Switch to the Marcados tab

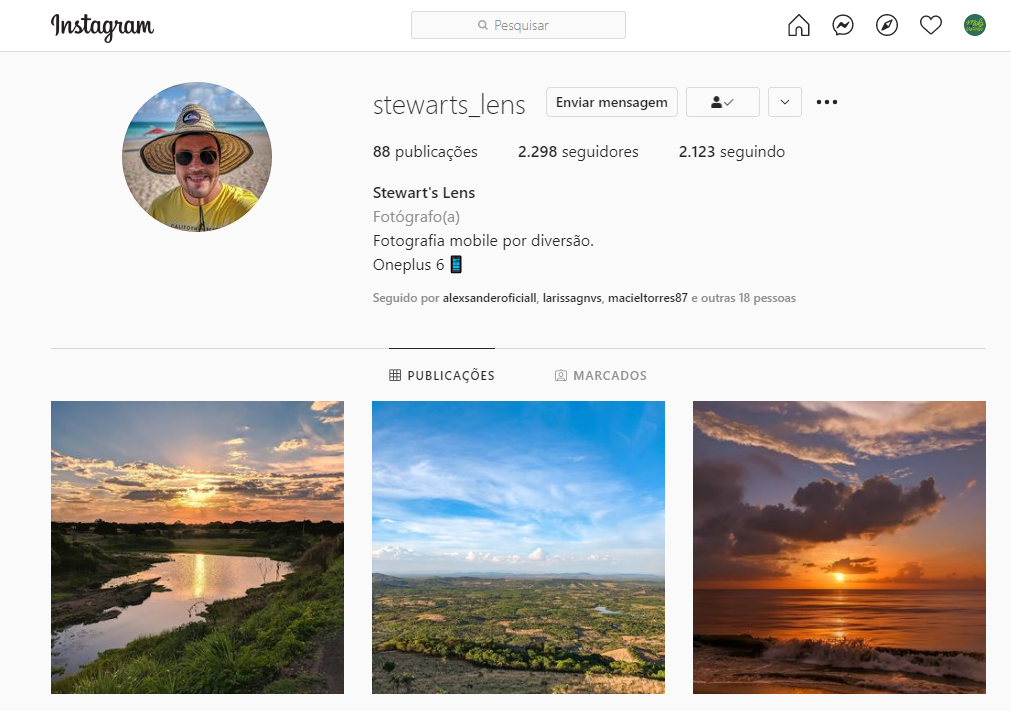coord(601,376)
